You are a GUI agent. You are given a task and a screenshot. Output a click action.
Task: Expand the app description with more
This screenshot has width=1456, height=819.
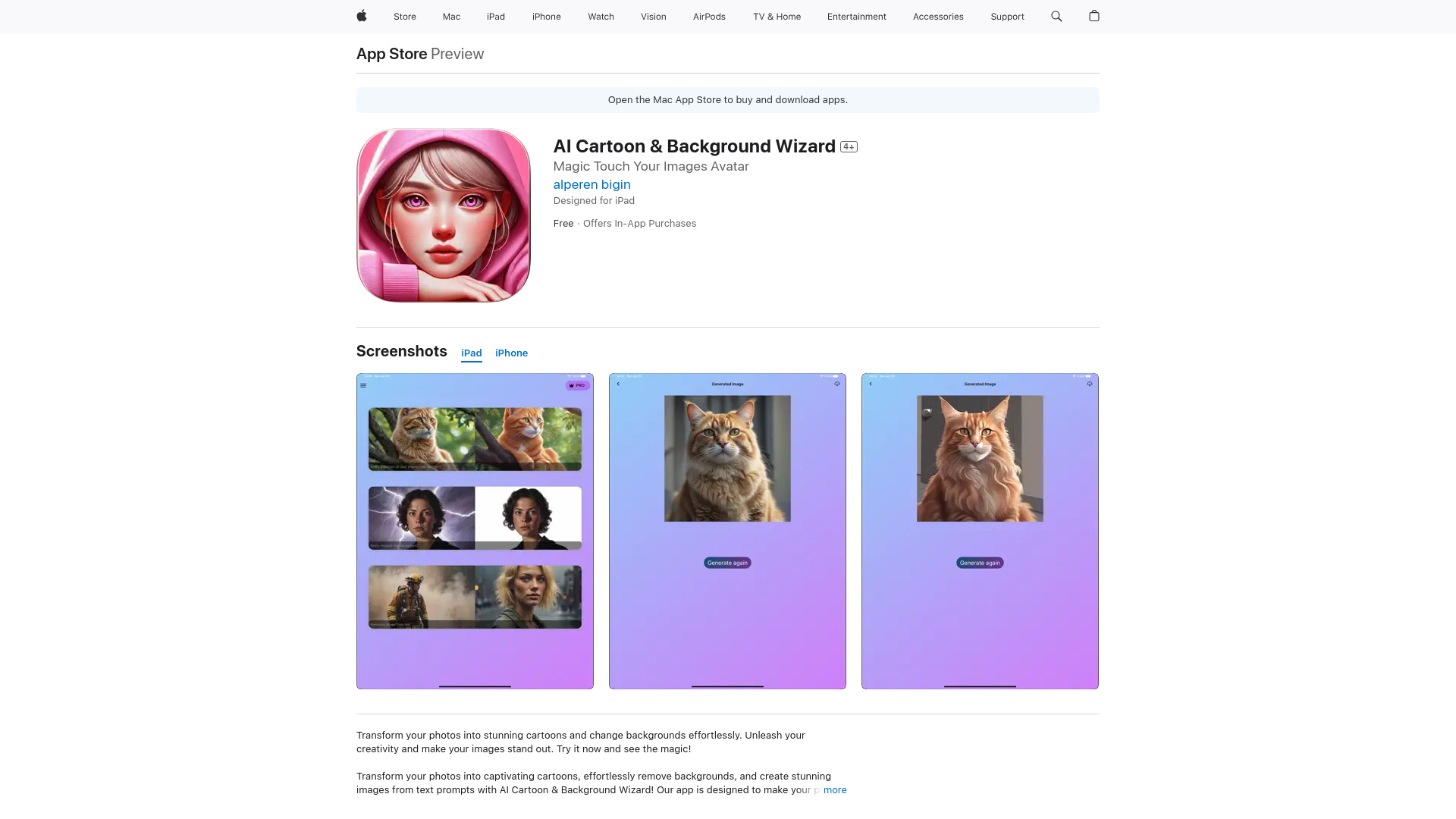835,789
